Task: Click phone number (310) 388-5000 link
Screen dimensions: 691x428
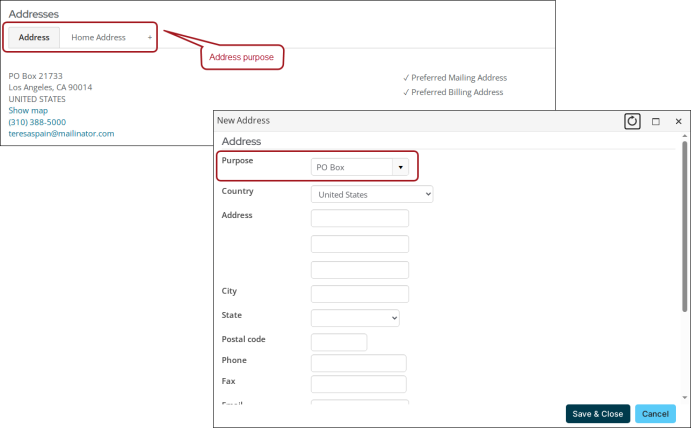Action: [x=37, y=122]
